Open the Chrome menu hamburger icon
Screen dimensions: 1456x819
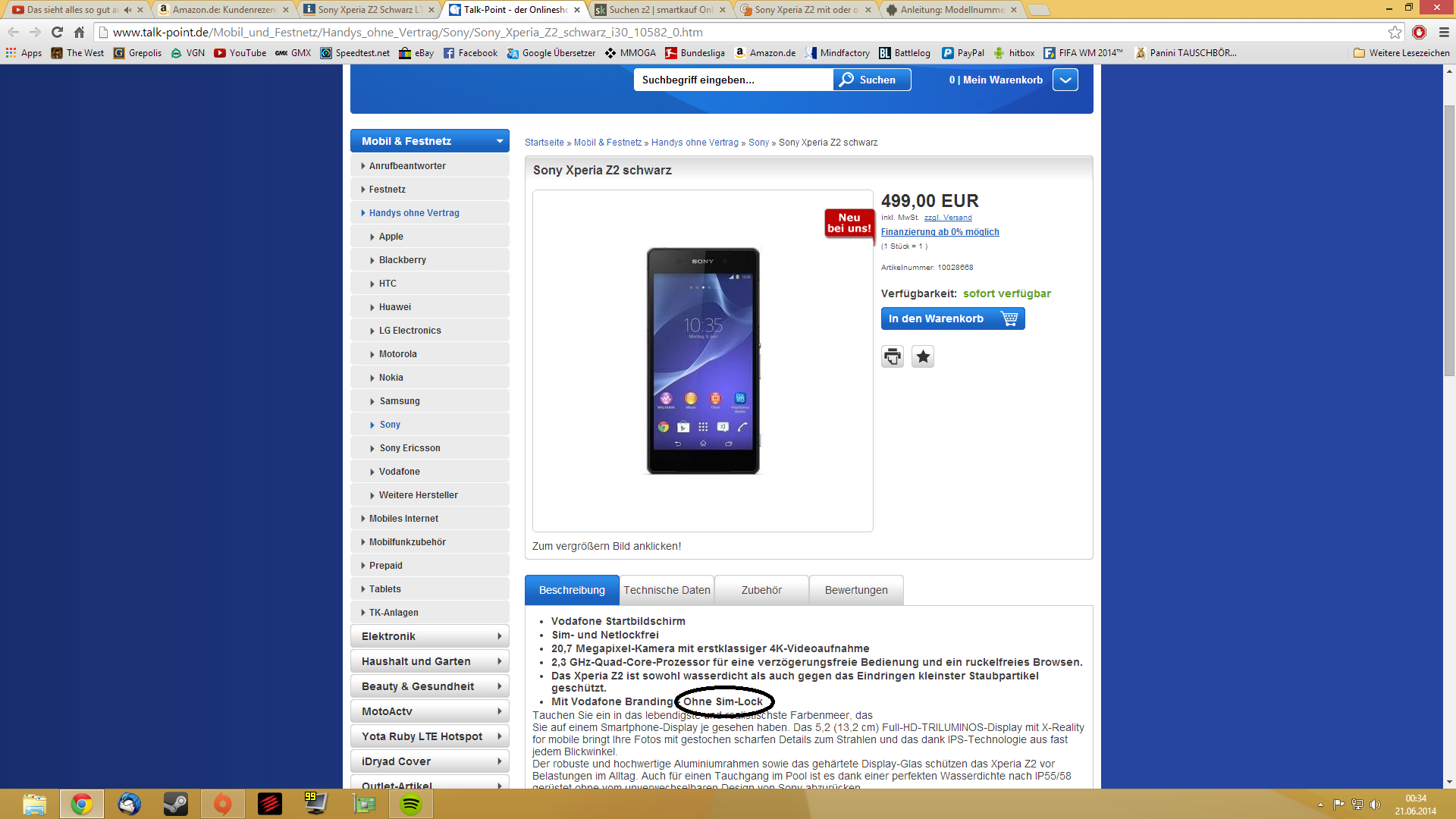point(1444,32)
